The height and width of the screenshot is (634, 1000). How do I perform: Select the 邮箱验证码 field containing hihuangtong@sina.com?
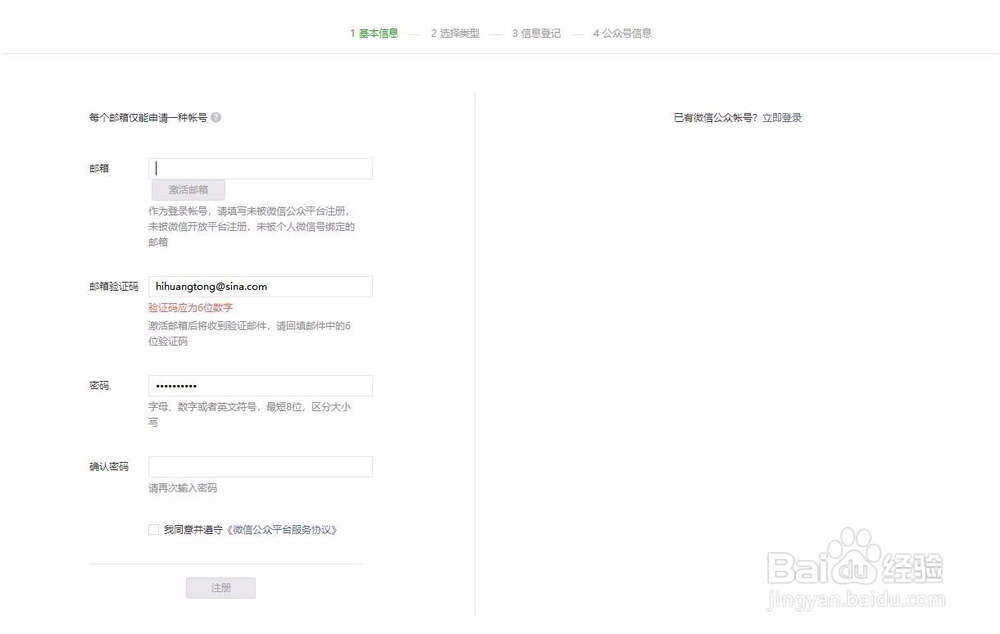tap(260, 286)
